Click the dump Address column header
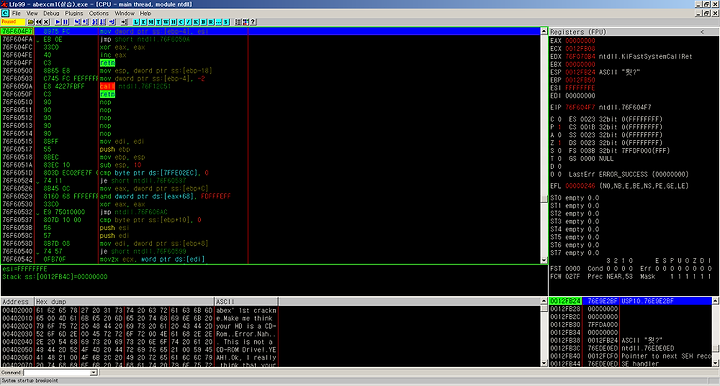 coord(17,302)
